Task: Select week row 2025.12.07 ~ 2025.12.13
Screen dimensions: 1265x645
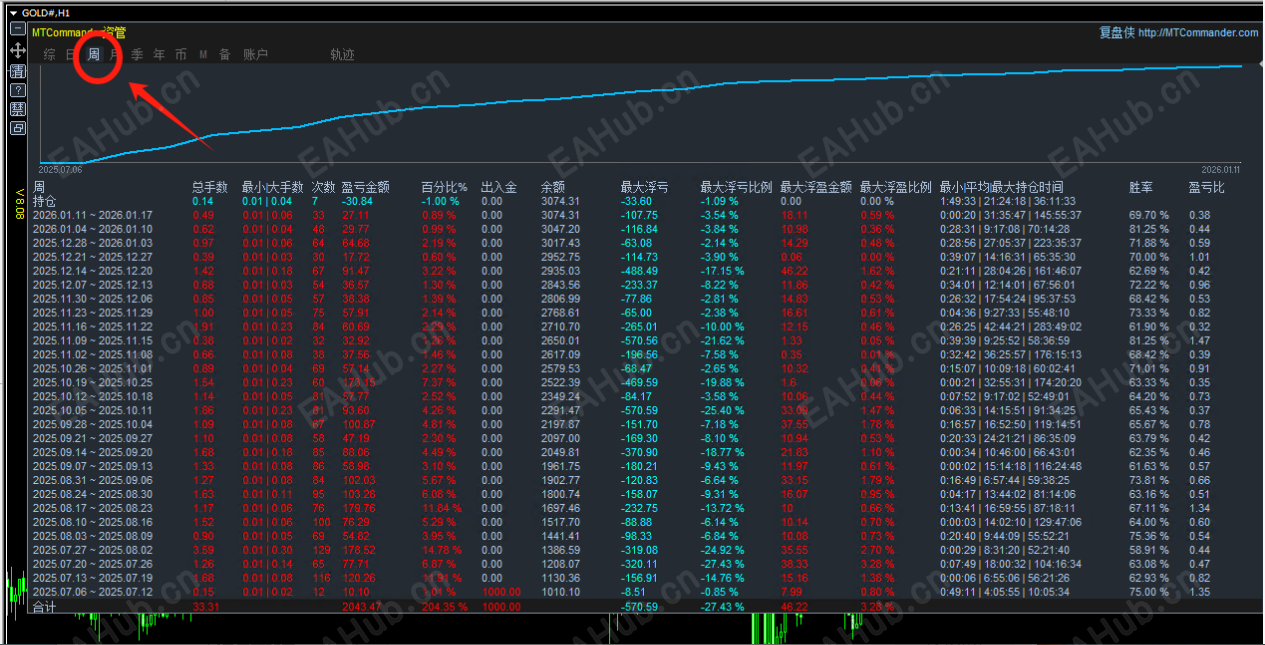Action: [x=93, y=285]
